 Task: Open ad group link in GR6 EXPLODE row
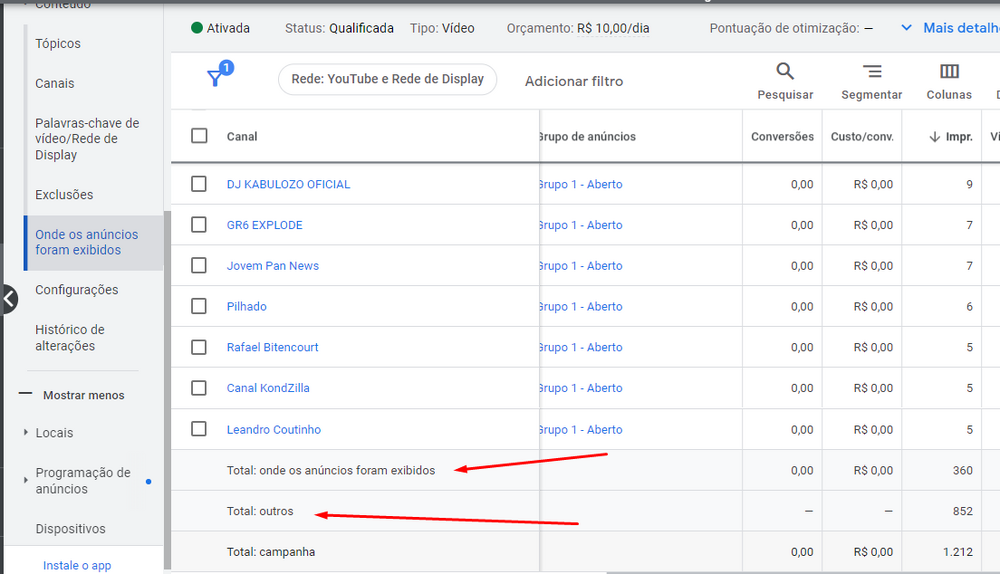click(x=581, y=225)
